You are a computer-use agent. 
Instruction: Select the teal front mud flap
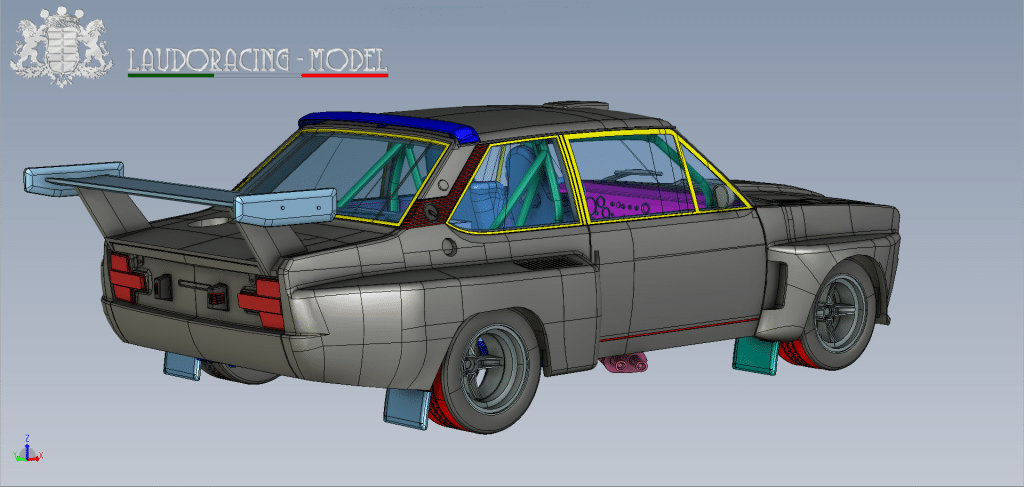[x=755, y=353]
